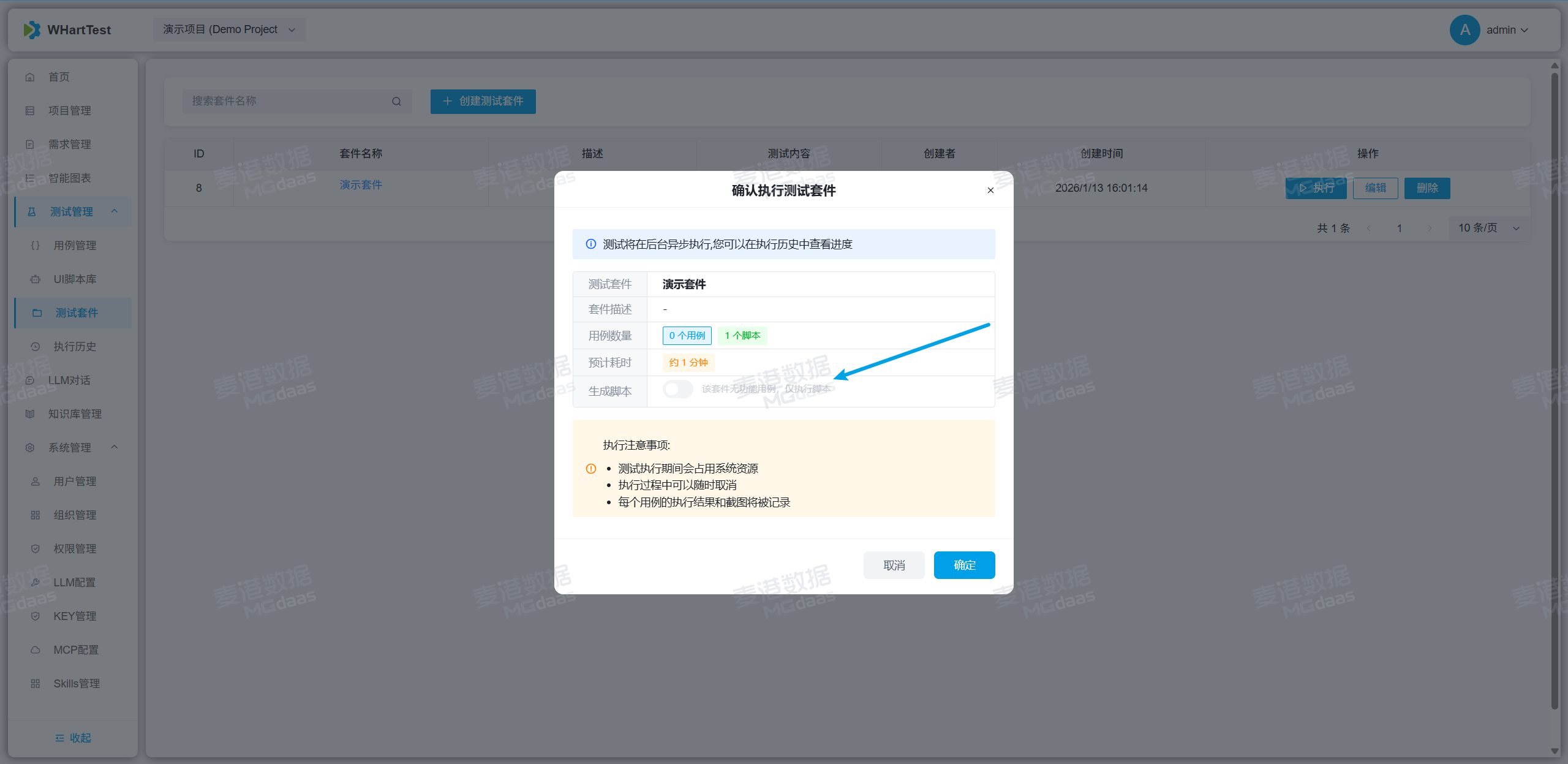Click the admin avatar icon

pyautogui.click(x=1464, y=30)
